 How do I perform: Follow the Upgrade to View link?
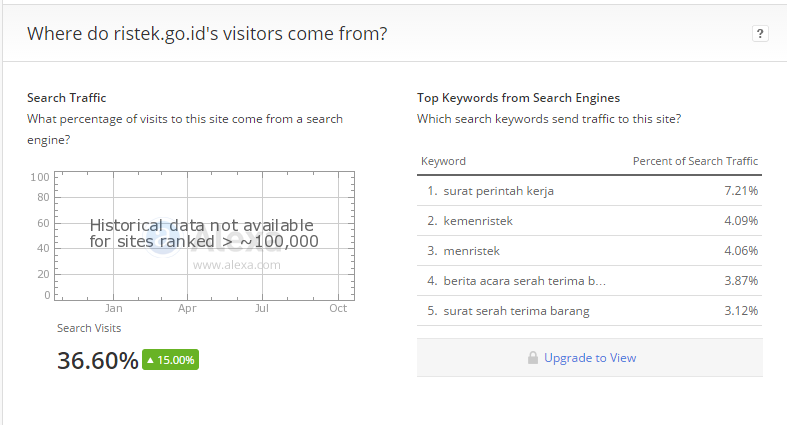[590, 358]
